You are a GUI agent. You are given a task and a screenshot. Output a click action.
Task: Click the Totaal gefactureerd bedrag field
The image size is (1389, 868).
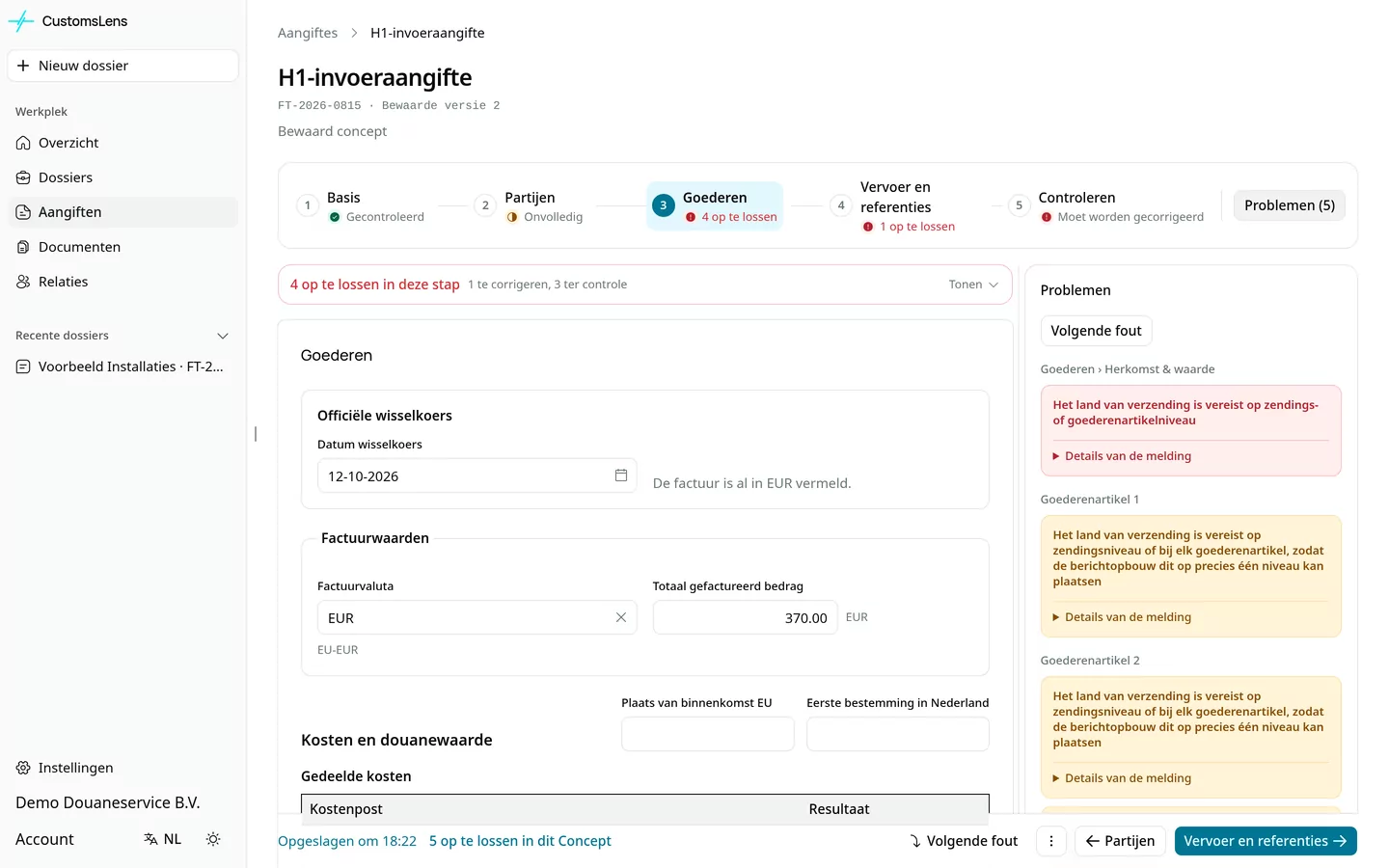point(745,617)
